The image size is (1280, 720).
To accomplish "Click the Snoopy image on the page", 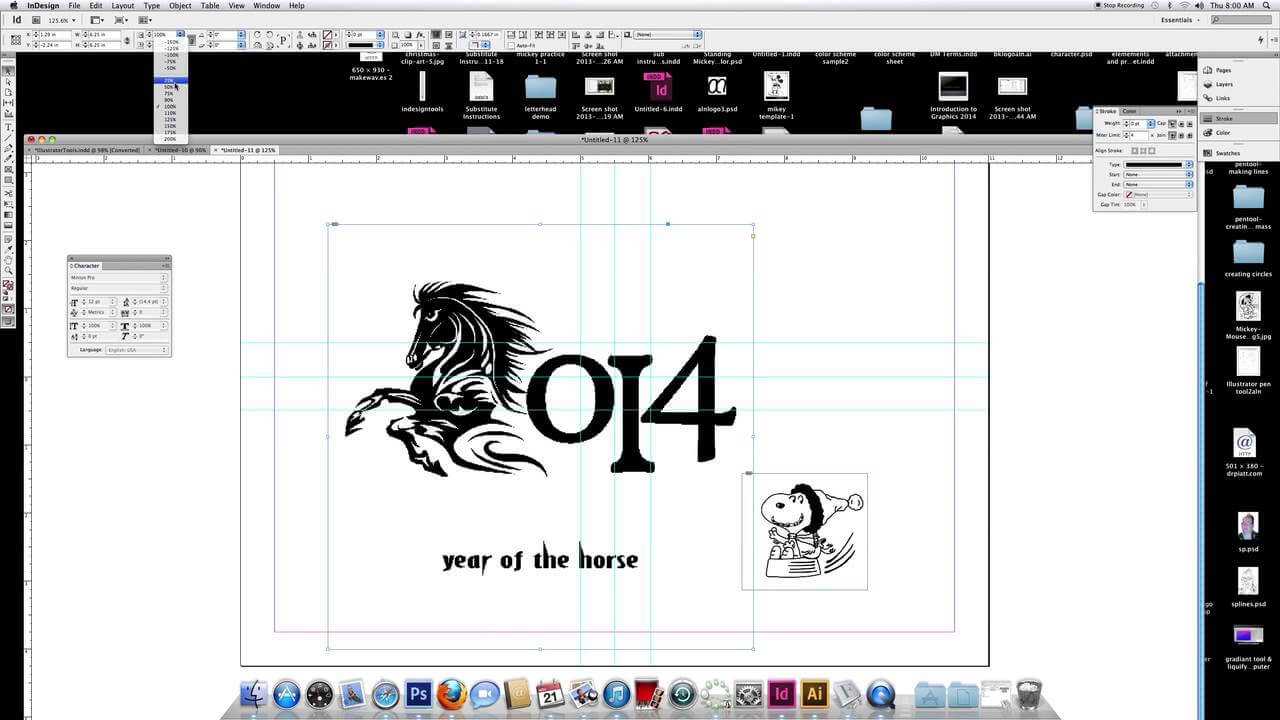I will [805, 531].
